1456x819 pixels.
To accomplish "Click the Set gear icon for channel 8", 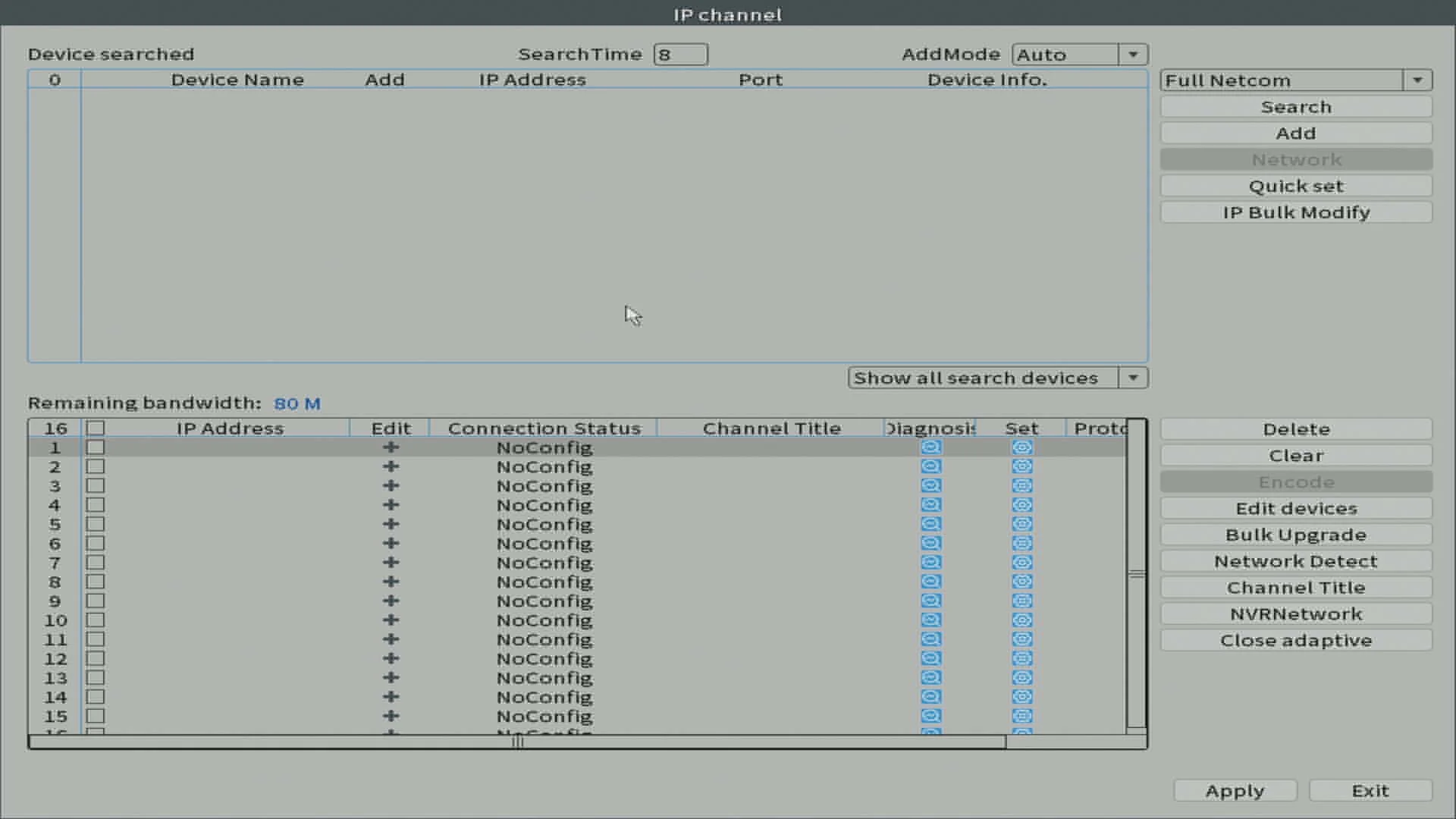I will coord(1021,582).
